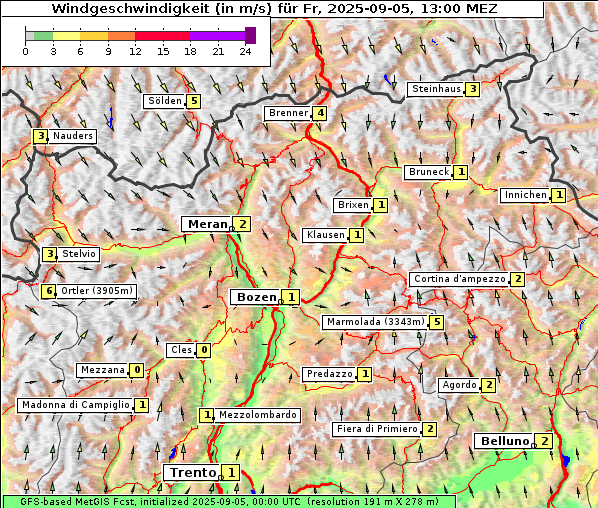Click the Nauders wind value 3 badge
This screenshot has height=508, width=598.
(40, 136)
